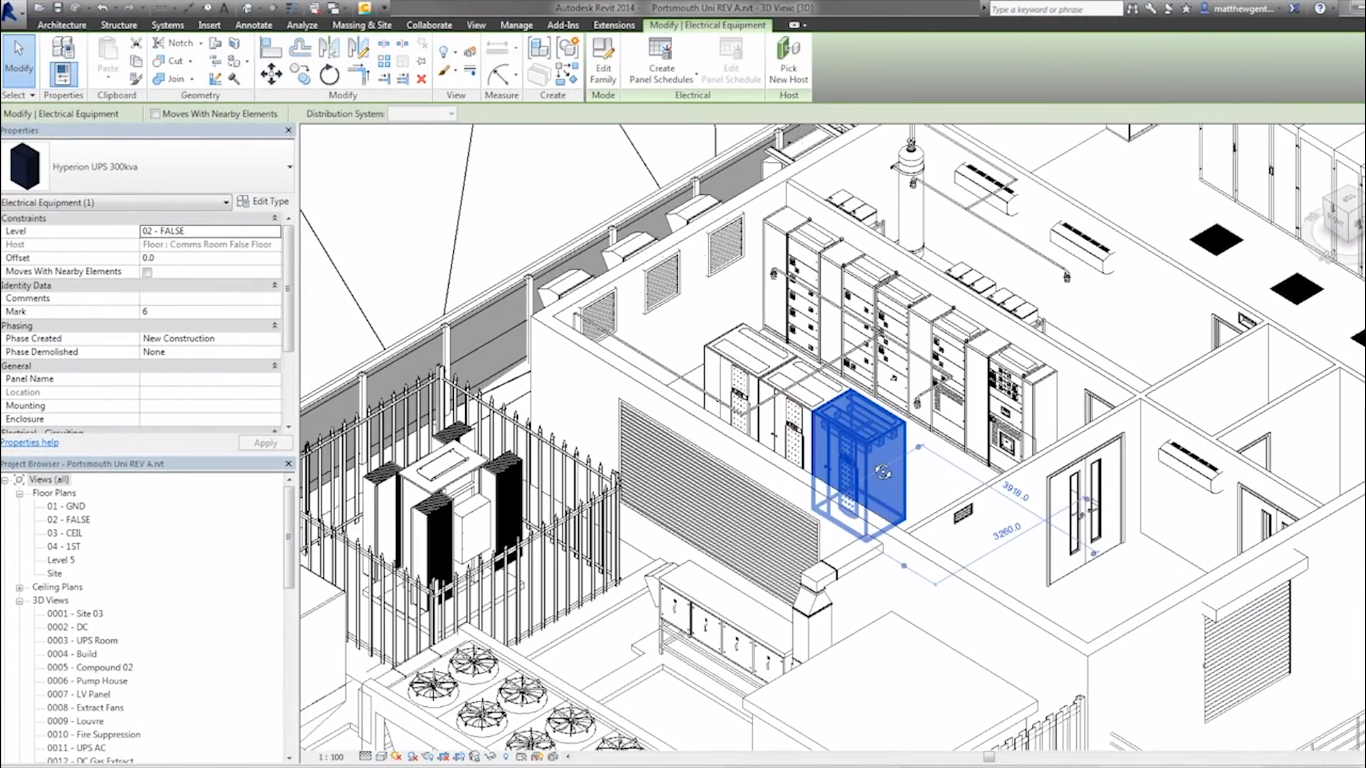
Task: Select the Modify arrow tool
Action: click(x=18, y=60)
